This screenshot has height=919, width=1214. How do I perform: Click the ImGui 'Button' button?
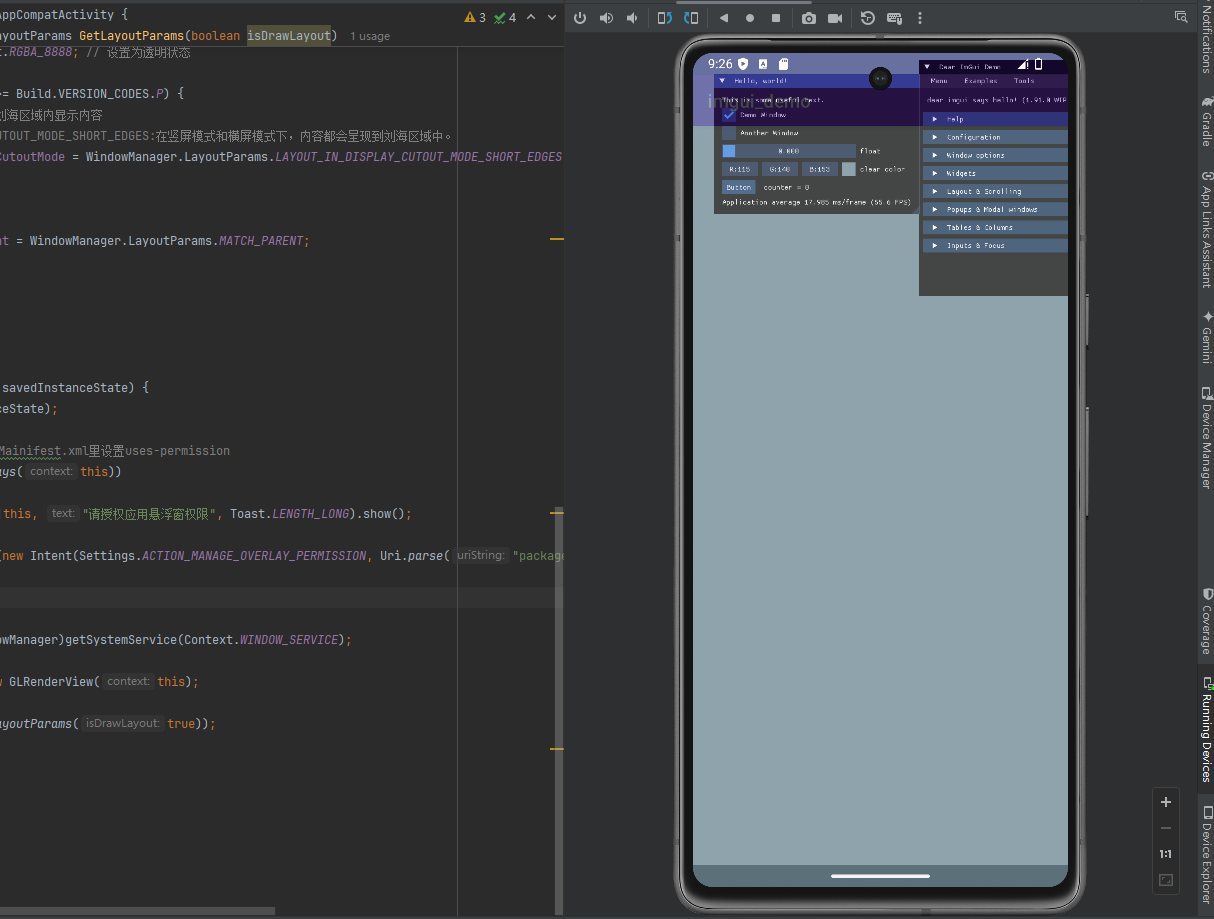738,187
